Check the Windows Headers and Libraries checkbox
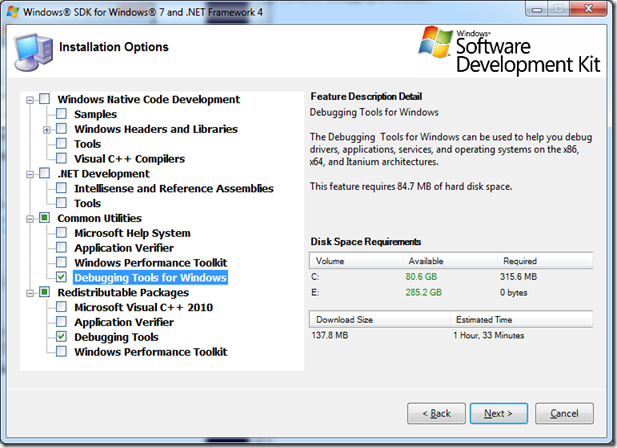The width and height of the screenshot is (617, 448). (x=61, y=129)
